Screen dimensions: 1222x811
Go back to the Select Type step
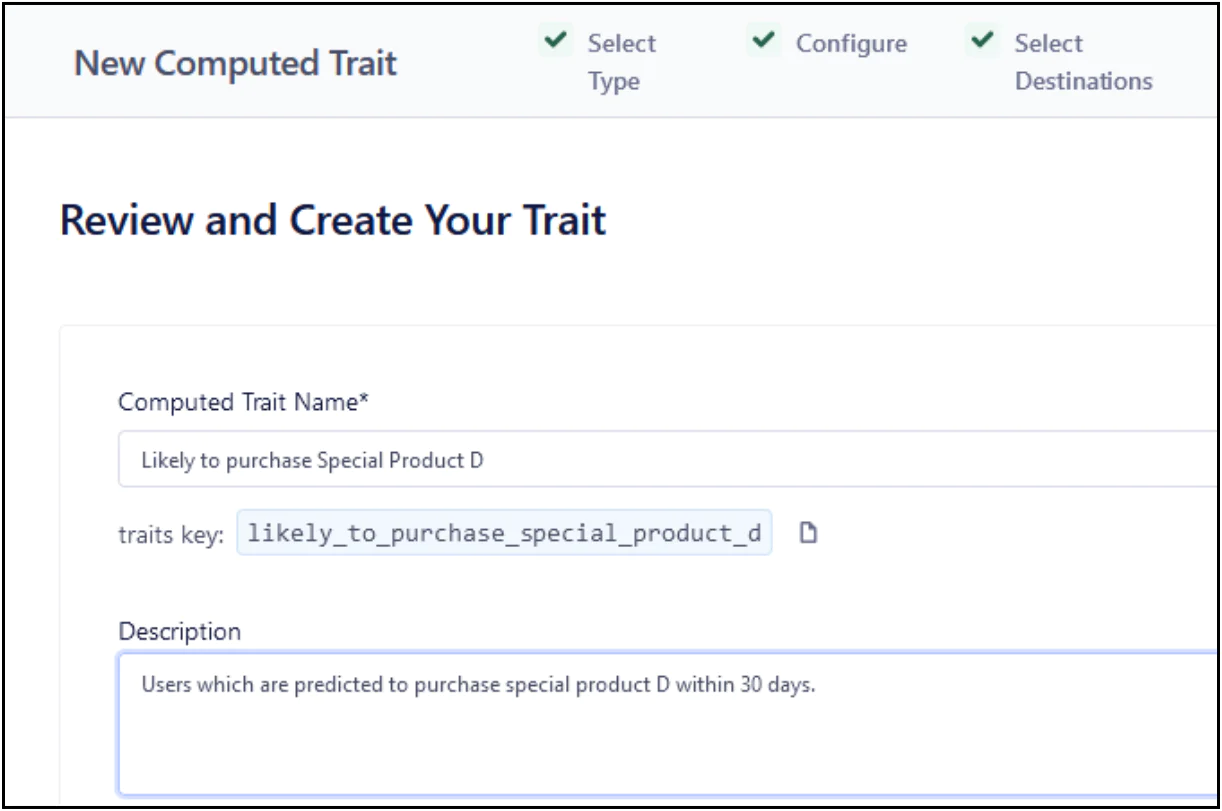pos(621,62)
